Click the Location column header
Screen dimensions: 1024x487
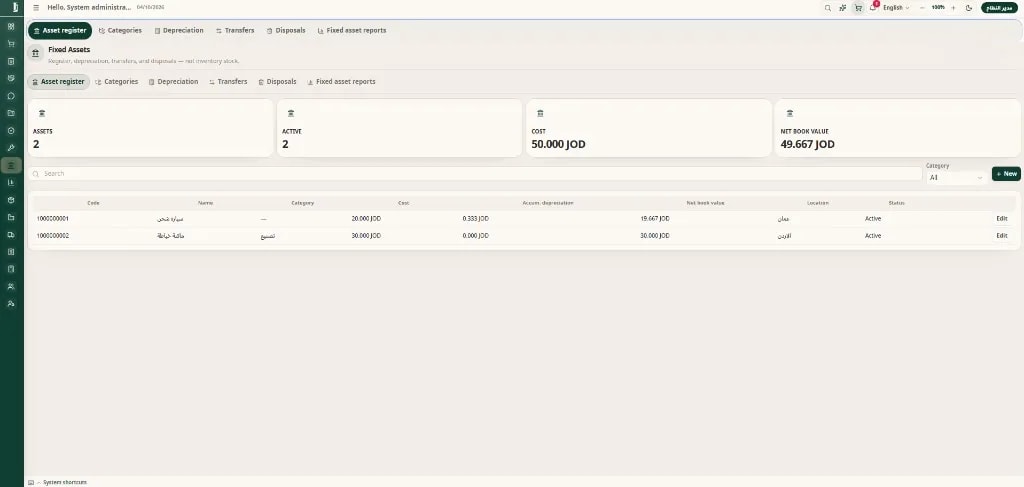coord(818,203)
